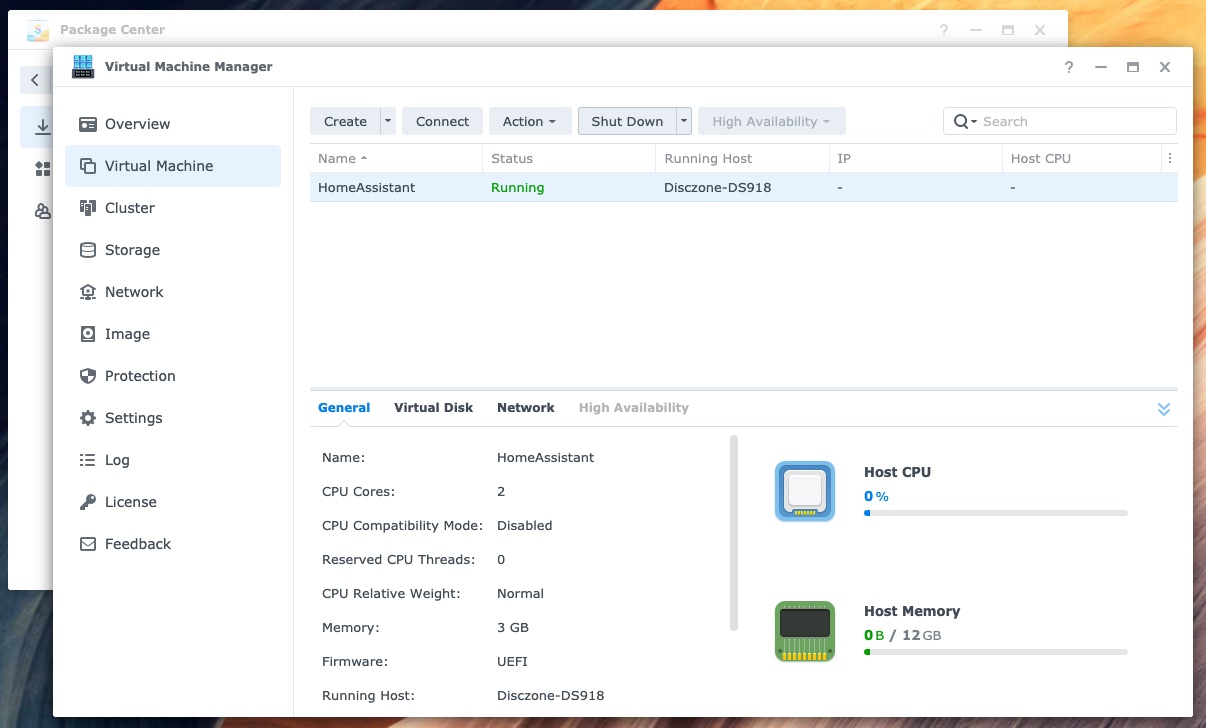The image size is (1206, 728).
Task: Click the Create button
Action: pos(345,121)
